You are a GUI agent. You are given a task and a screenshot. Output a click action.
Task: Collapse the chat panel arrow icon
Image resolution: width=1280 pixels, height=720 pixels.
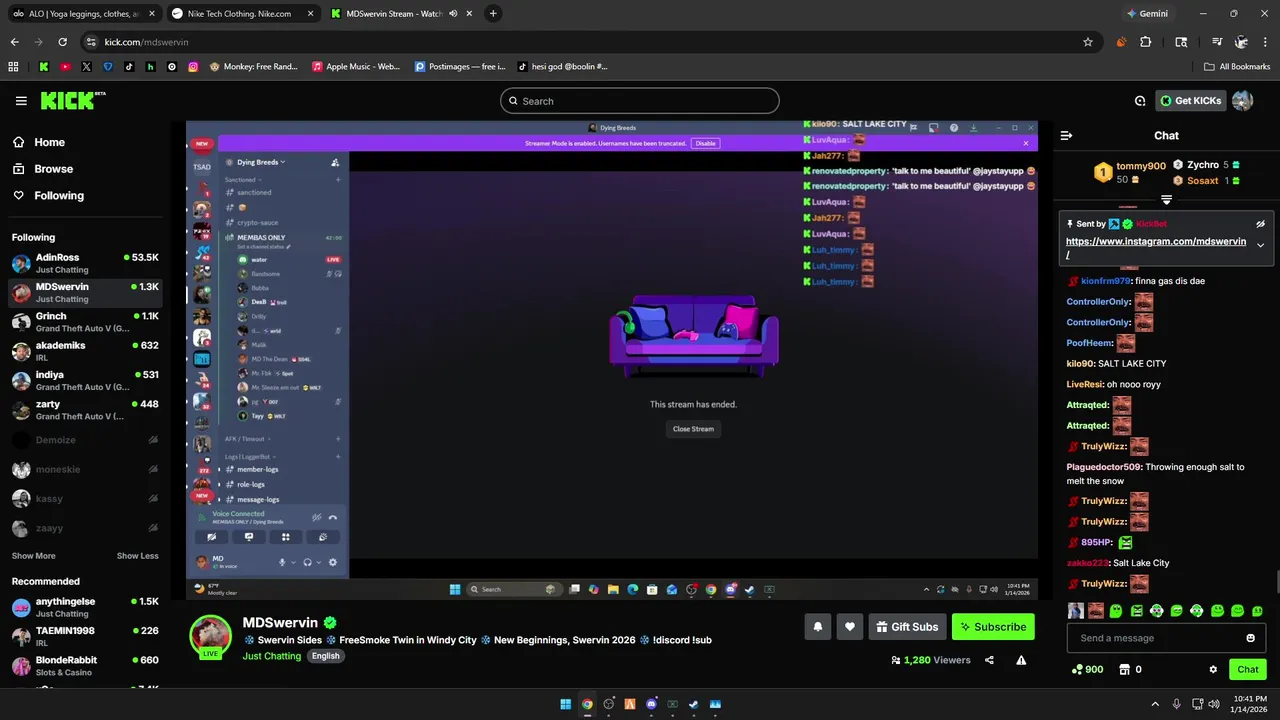point(1066,135)
